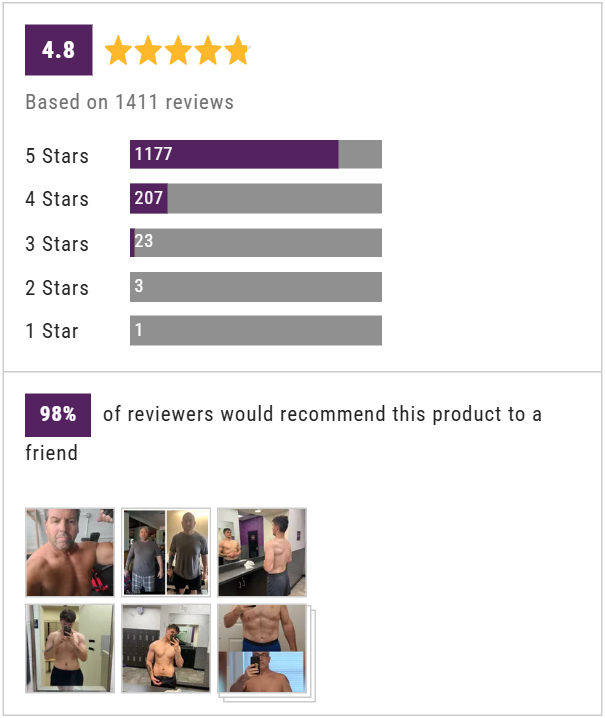Open locker room mirror selfie photo
The height and width of the screenshot is (718, 605).
point(166,648)
